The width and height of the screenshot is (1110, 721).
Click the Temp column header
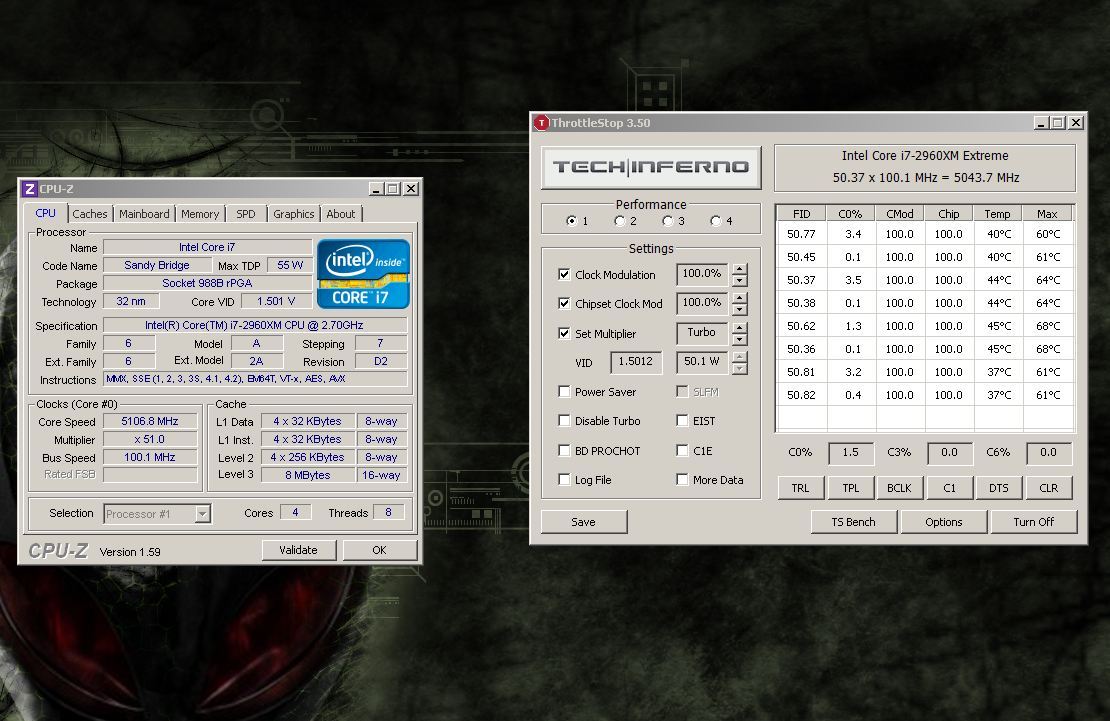[998, 214]
